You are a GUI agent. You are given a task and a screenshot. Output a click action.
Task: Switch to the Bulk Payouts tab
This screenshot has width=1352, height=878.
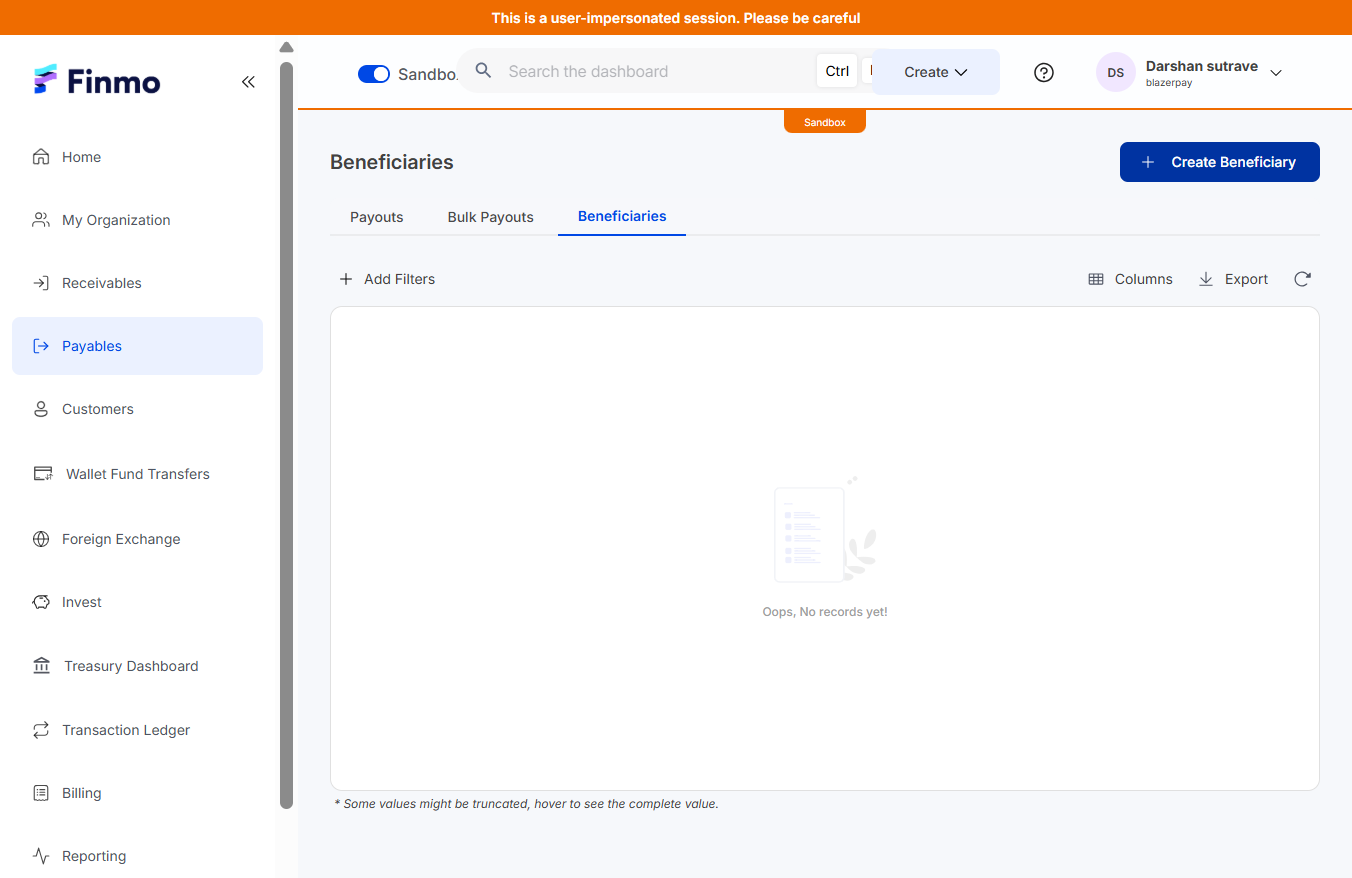click(x=491, y=217)
